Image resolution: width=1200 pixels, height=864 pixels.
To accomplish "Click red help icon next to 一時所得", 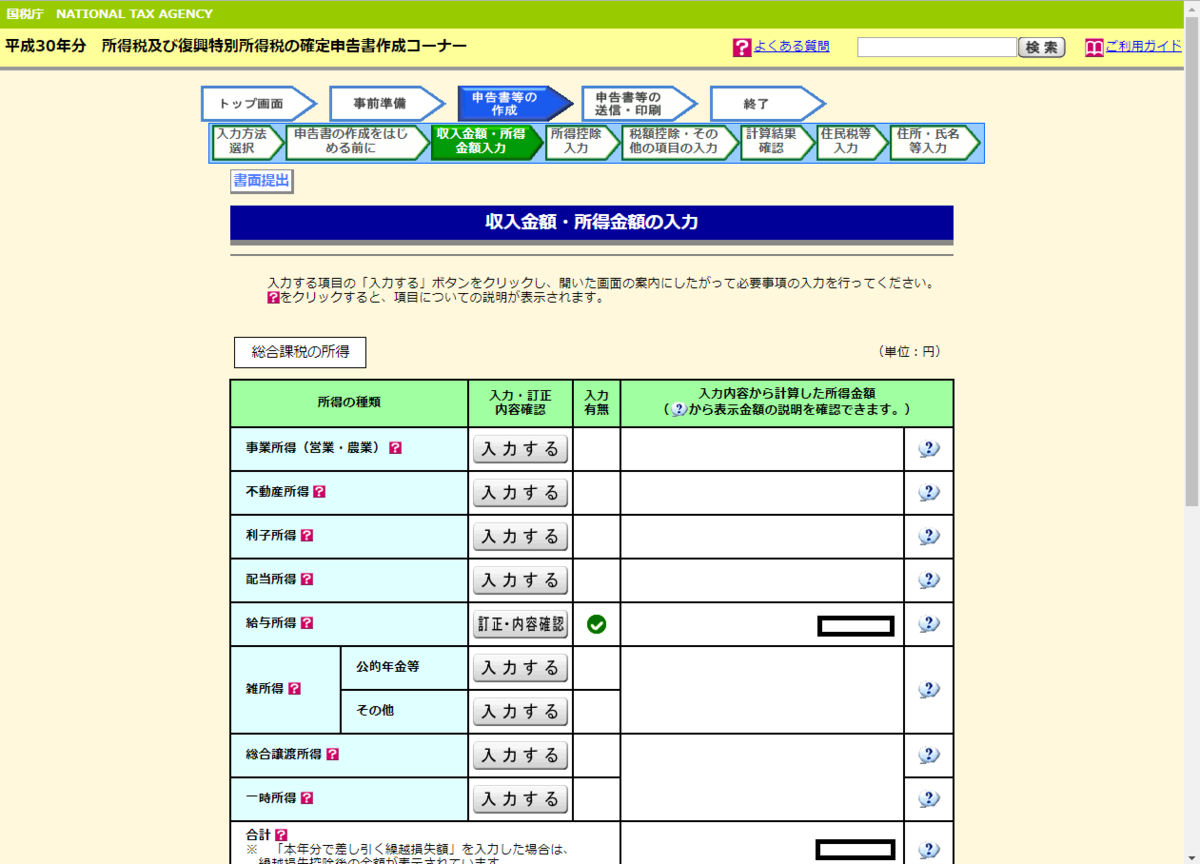I will (307, 798).
